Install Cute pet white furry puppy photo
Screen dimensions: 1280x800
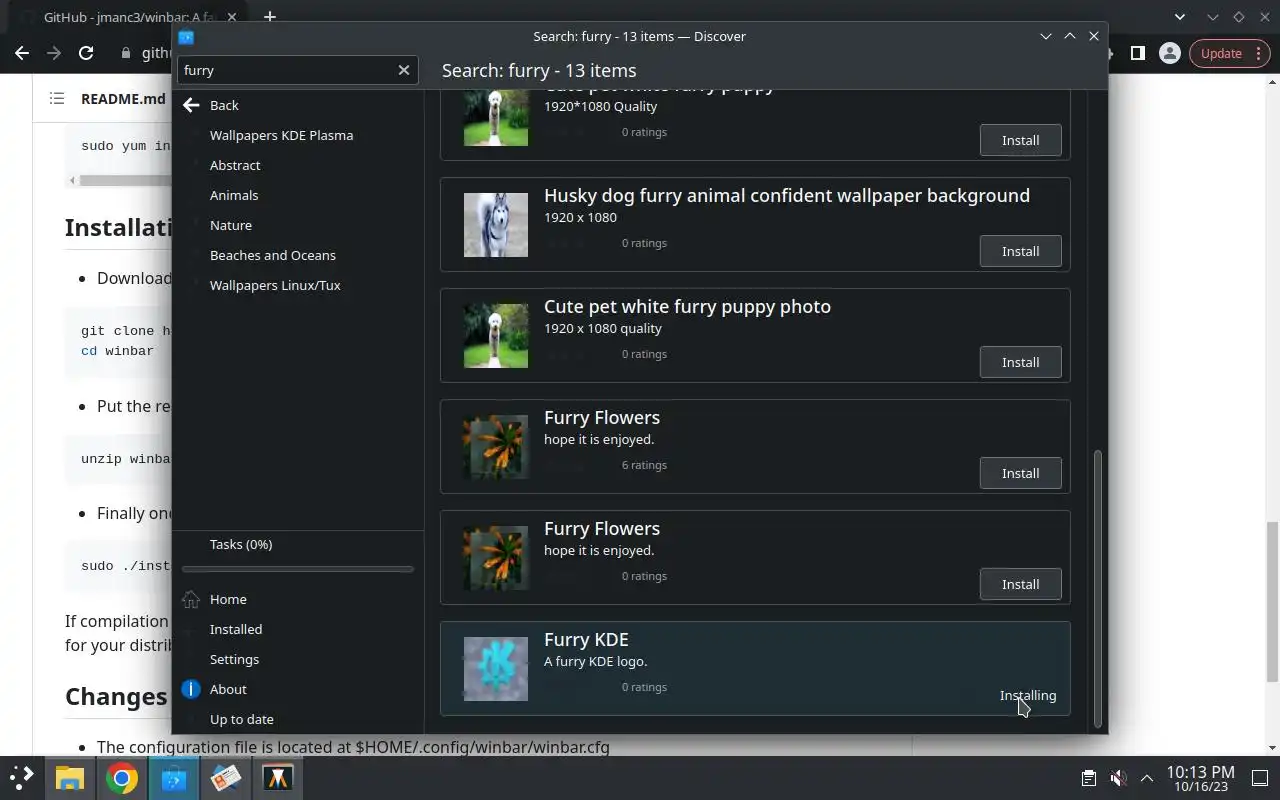pyautogui.click(x=1020, y=362)
